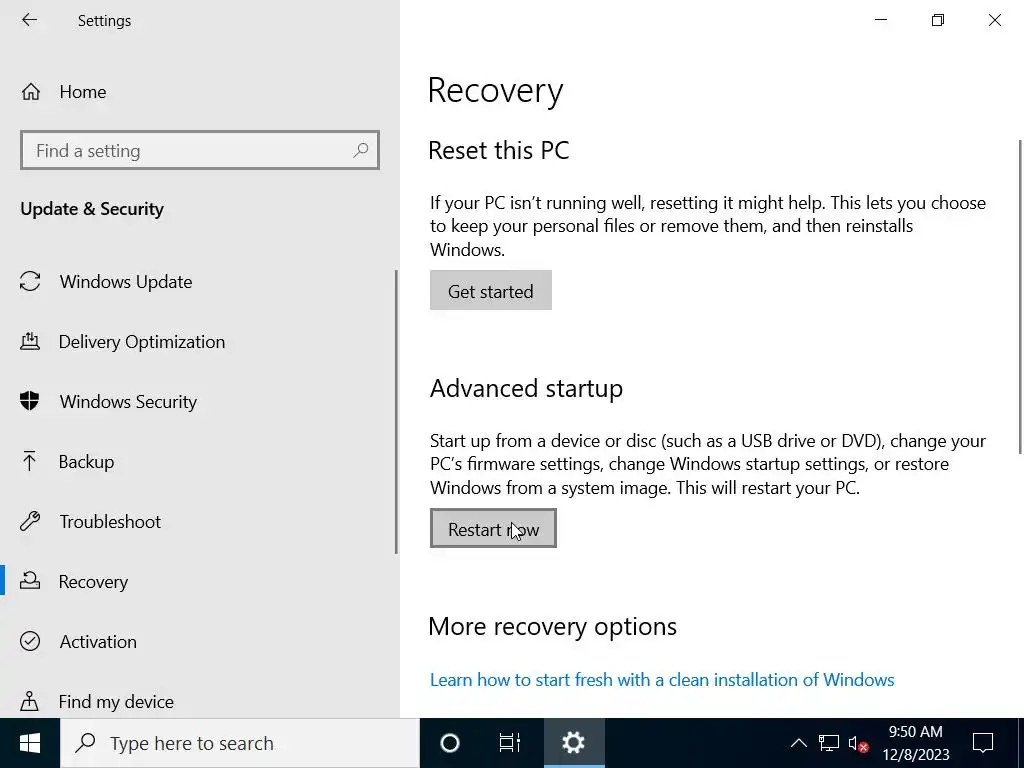The height and width of the screenshot is (768, 1024).
Task: Open the Action Center notifications icon
Action: click(x=983, y=743)
